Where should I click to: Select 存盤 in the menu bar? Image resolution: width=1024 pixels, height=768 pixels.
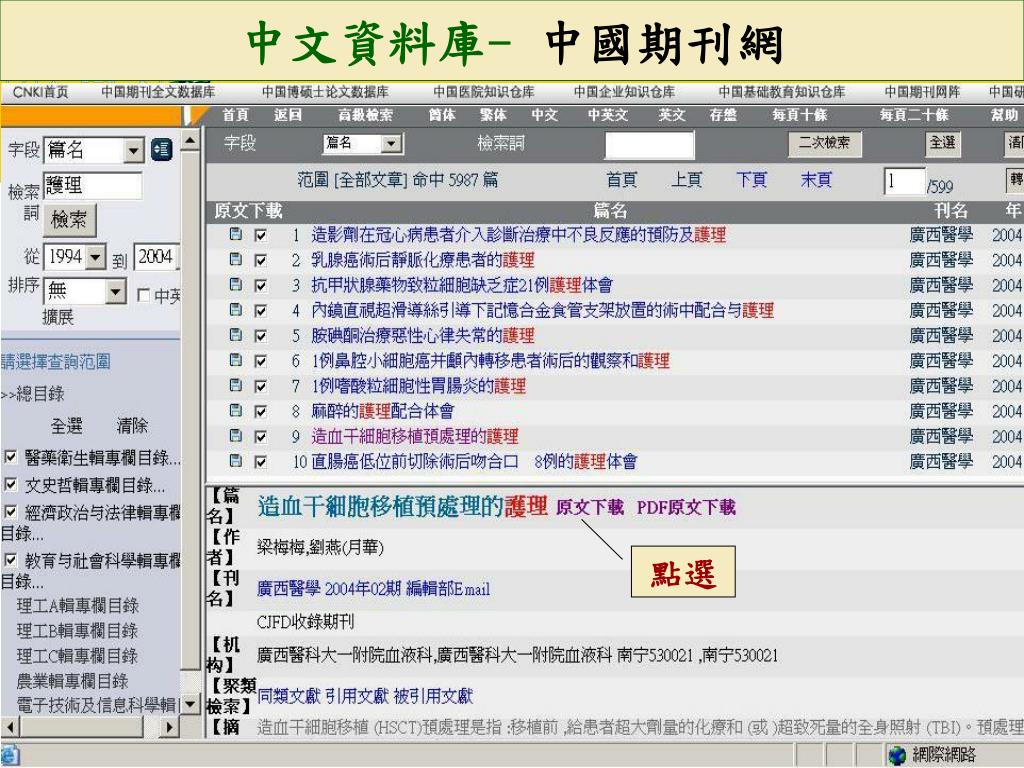click(x=723, y=115)
